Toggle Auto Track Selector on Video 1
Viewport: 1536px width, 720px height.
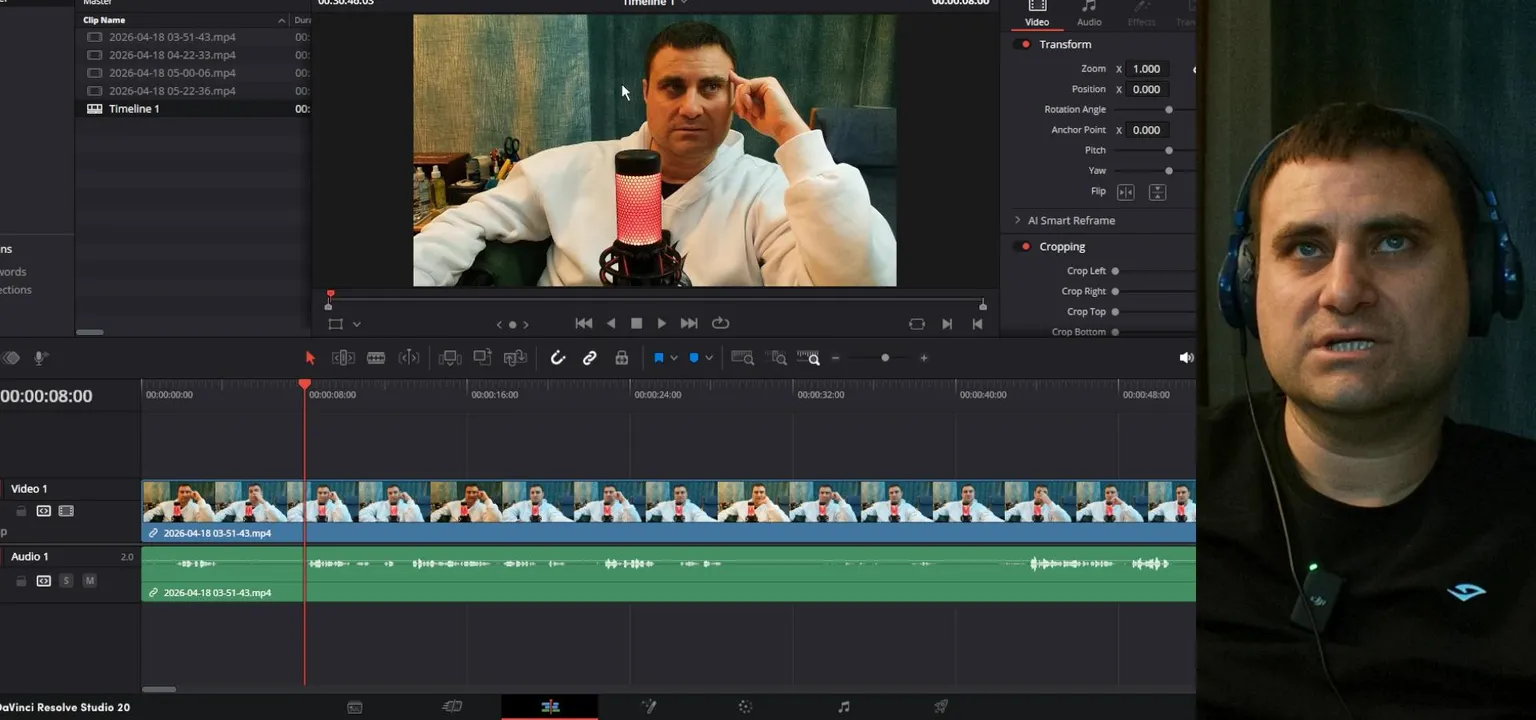[x=44, y=511]
